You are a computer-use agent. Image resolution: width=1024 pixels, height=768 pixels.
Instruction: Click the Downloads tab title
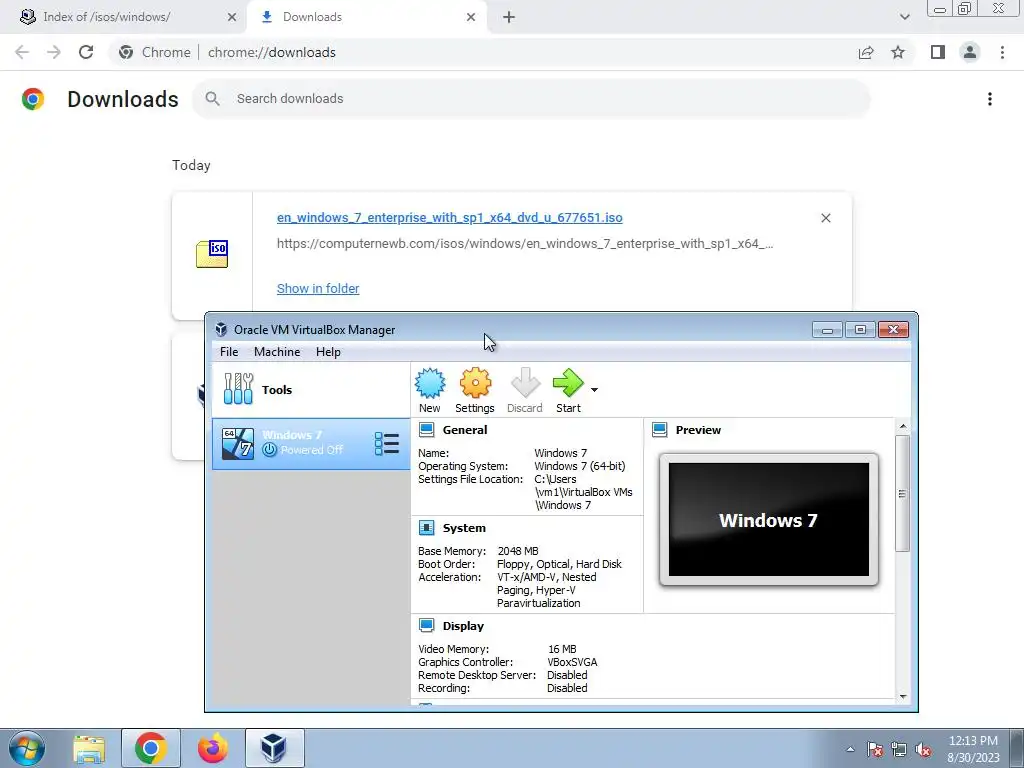point(312,17)
